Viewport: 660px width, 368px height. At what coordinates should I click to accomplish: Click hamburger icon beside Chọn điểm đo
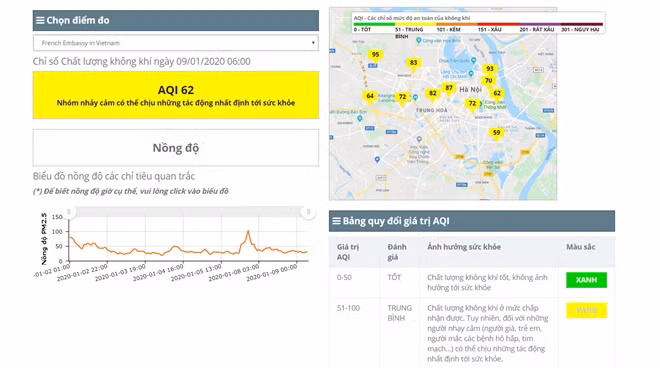click(40, 20)
